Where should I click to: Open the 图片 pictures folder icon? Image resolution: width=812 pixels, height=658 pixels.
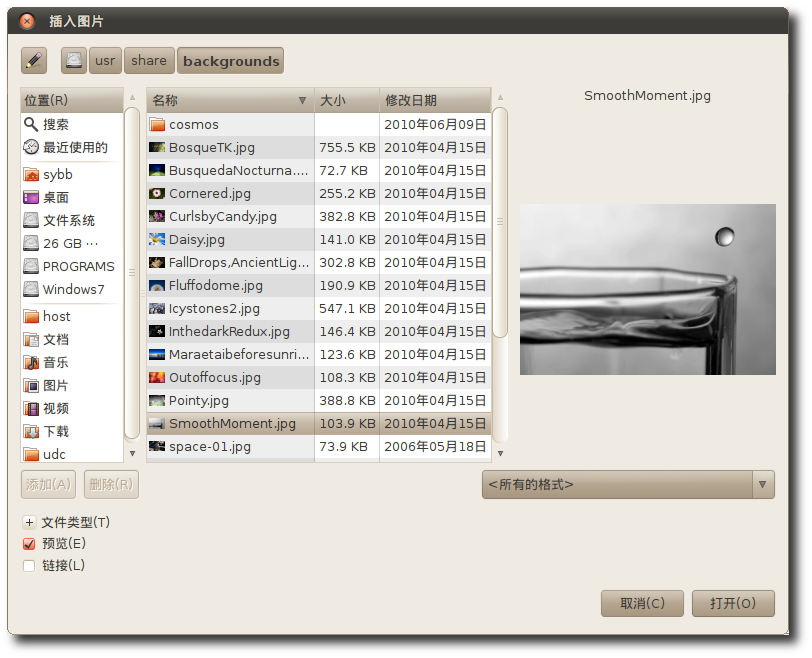point(31,386)
